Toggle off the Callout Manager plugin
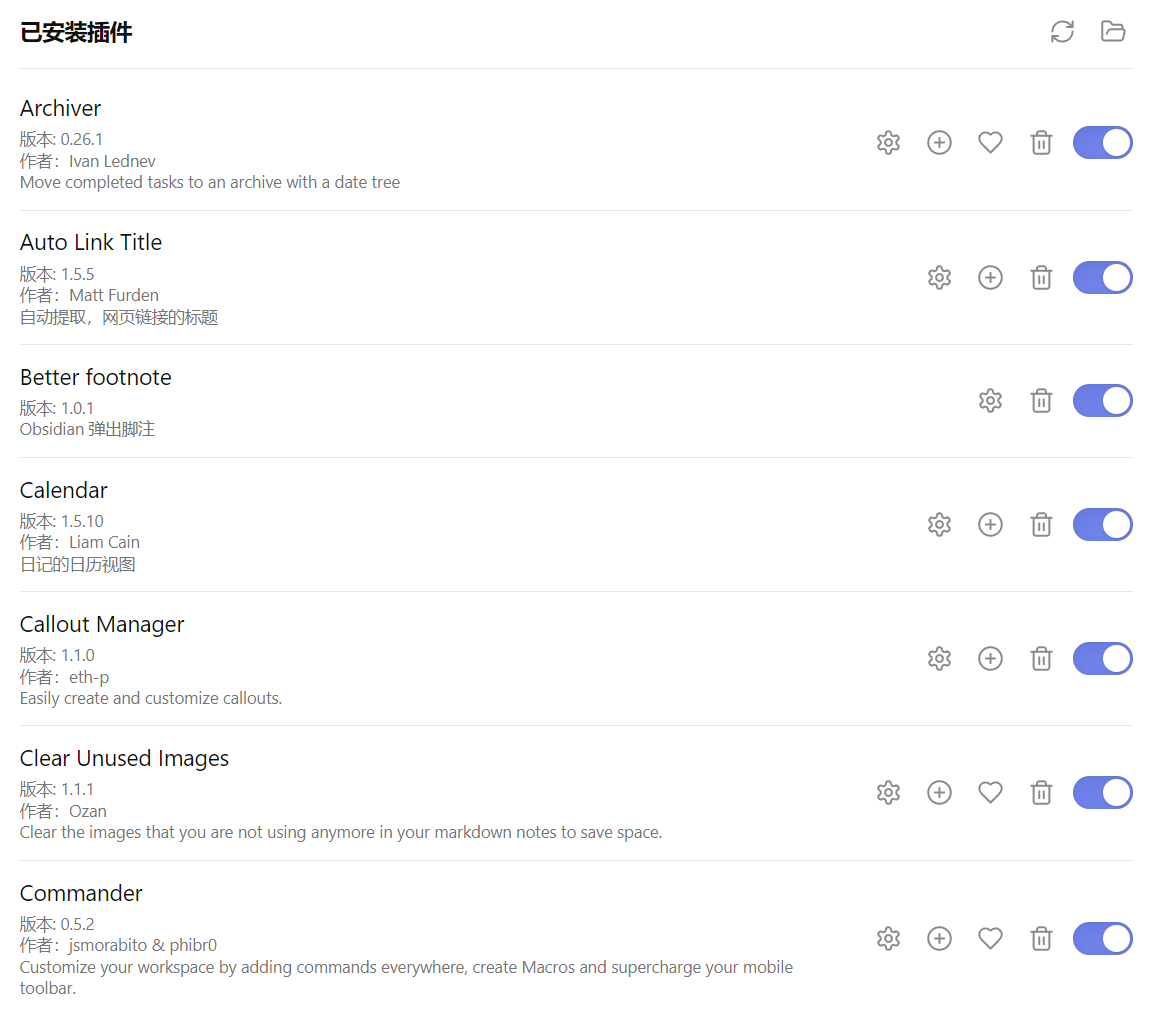Viewport: 1155px width, 1010px height. click(x=1103, y=659)
